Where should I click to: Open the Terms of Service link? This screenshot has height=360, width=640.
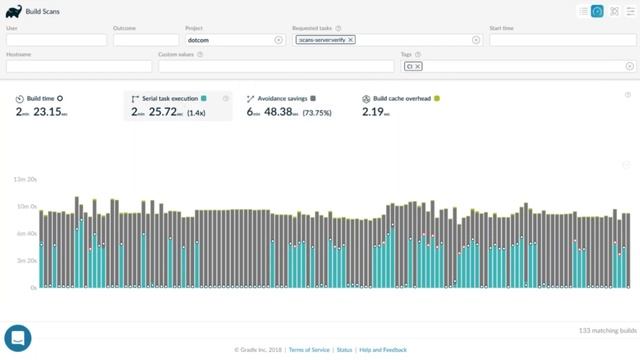[x=309, y=350]
